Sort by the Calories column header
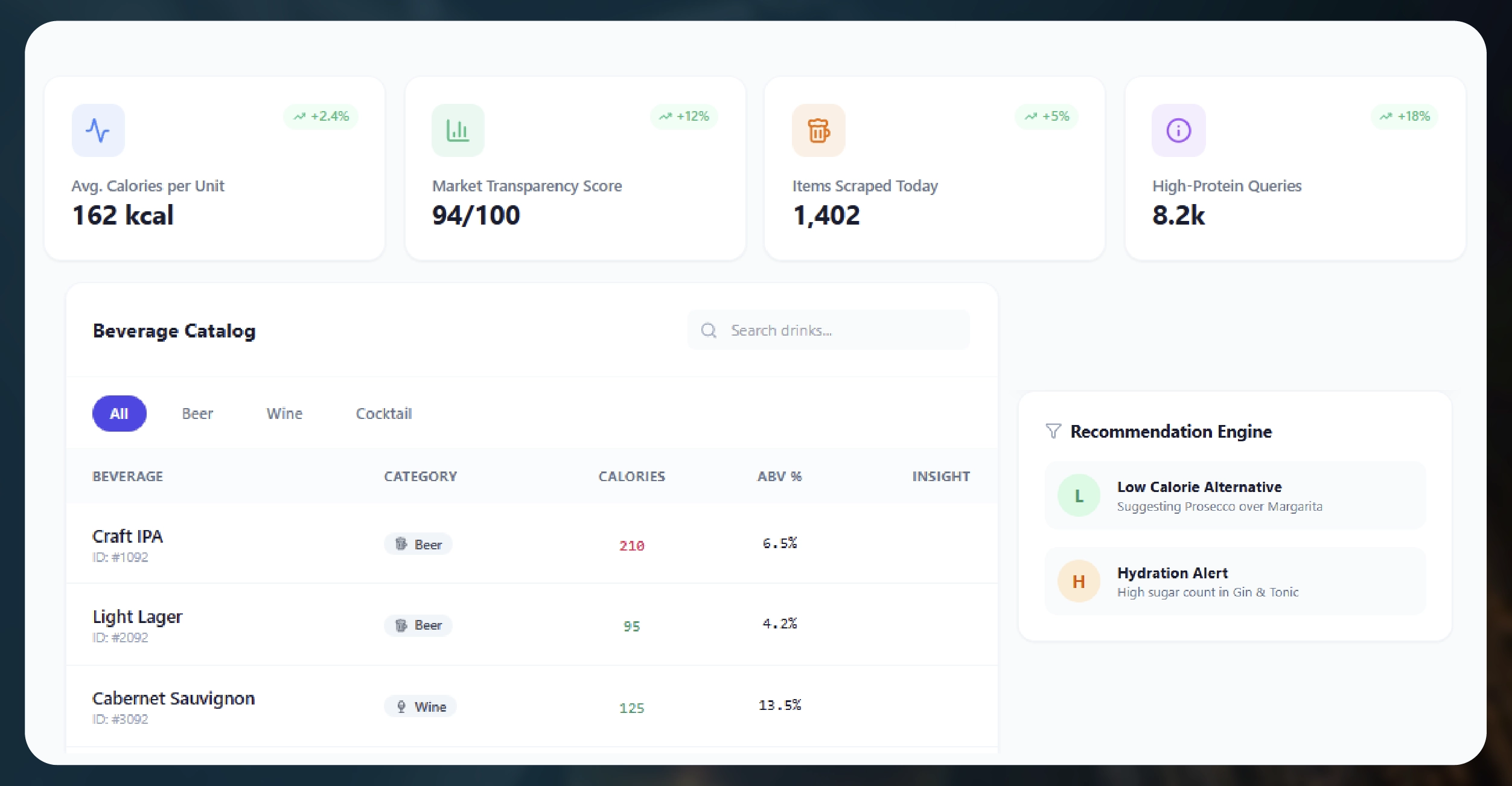This screenshot has height=786, width=1512. (x=631, y=476)
